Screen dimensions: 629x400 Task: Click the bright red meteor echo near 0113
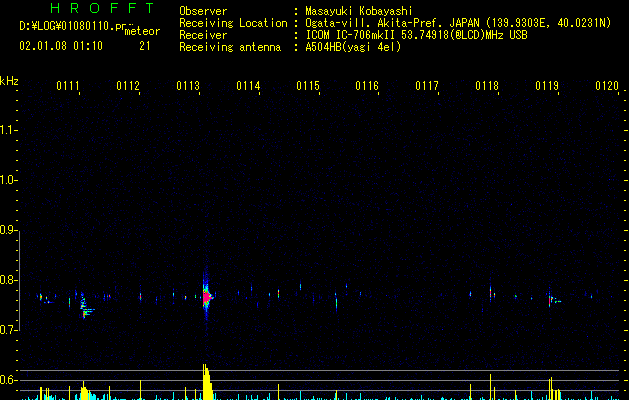point(207,298)
